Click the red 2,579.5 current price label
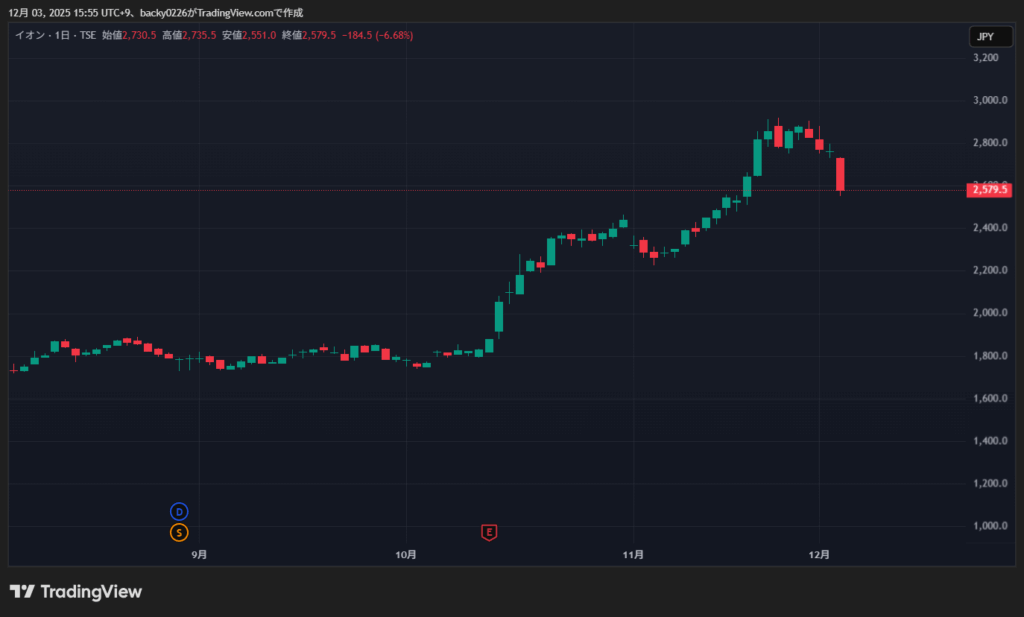This screenshot has width=1024, height=617. (989, 189)
